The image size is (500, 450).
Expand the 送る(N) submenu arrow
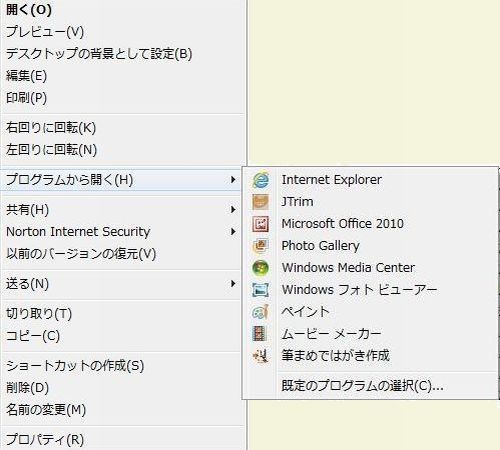tap(233, 284)
